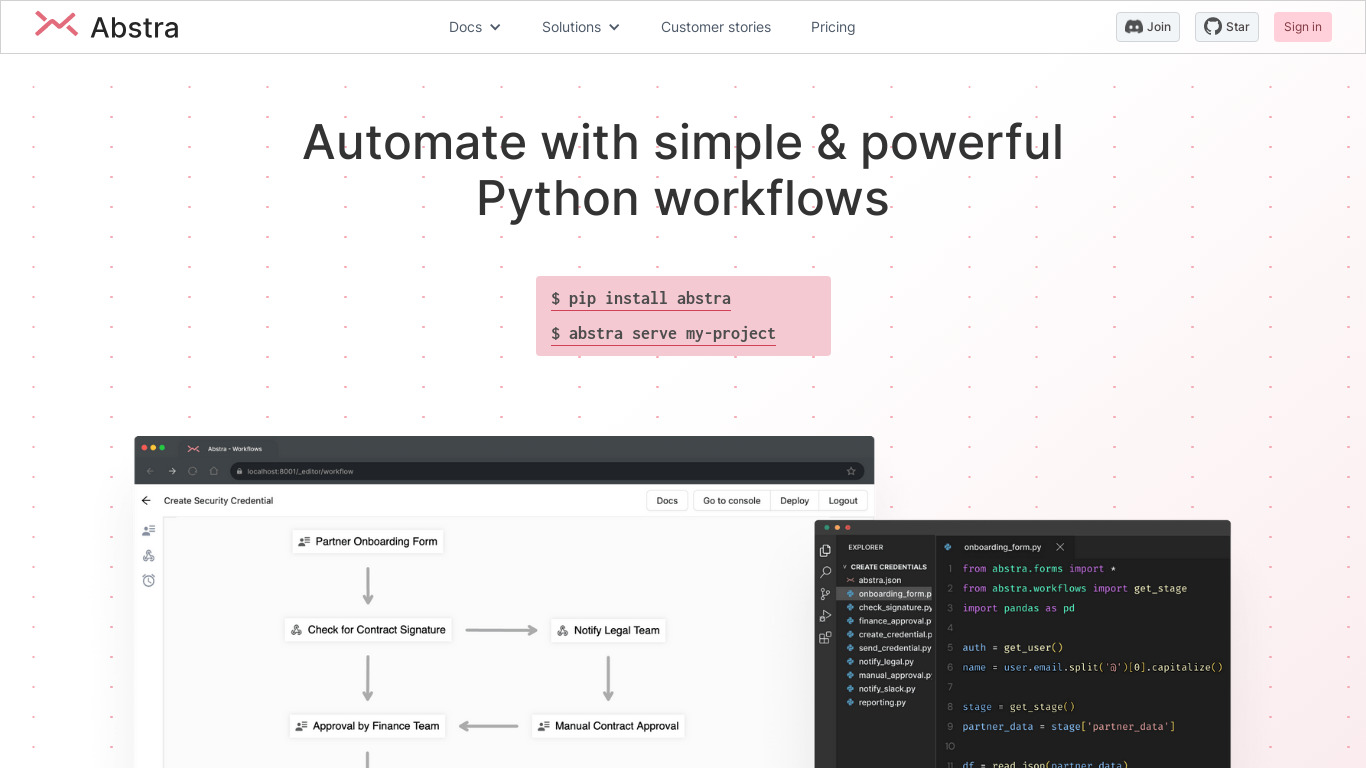The width and height of the screenshot is (1366, 768).
Task: Open the Pricing page
Action: (x=833, y=27)
